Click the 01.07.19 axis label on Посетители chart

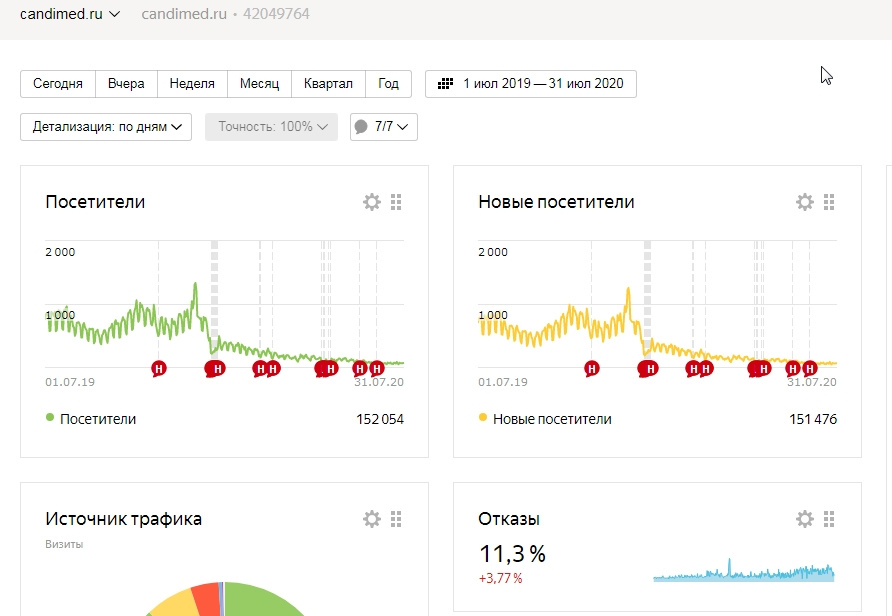(70, 382)
